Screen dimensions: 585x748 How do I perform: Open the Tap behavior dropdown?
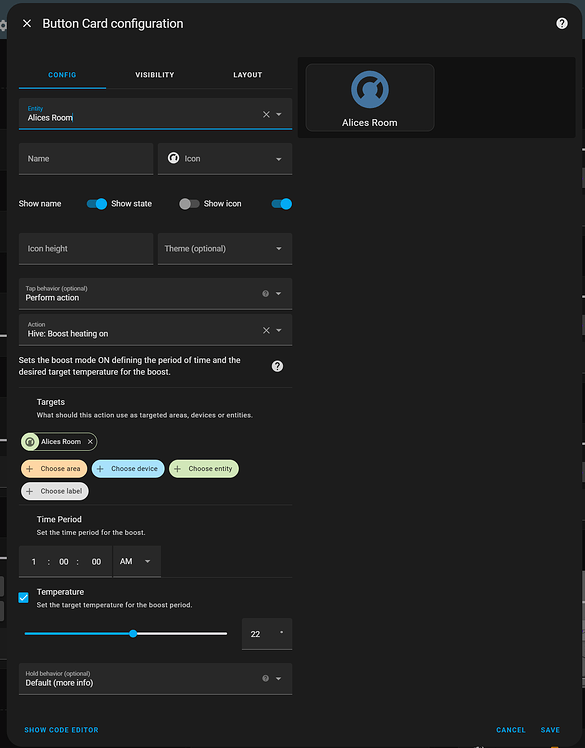pyautogui.click(x=155, y=294)
